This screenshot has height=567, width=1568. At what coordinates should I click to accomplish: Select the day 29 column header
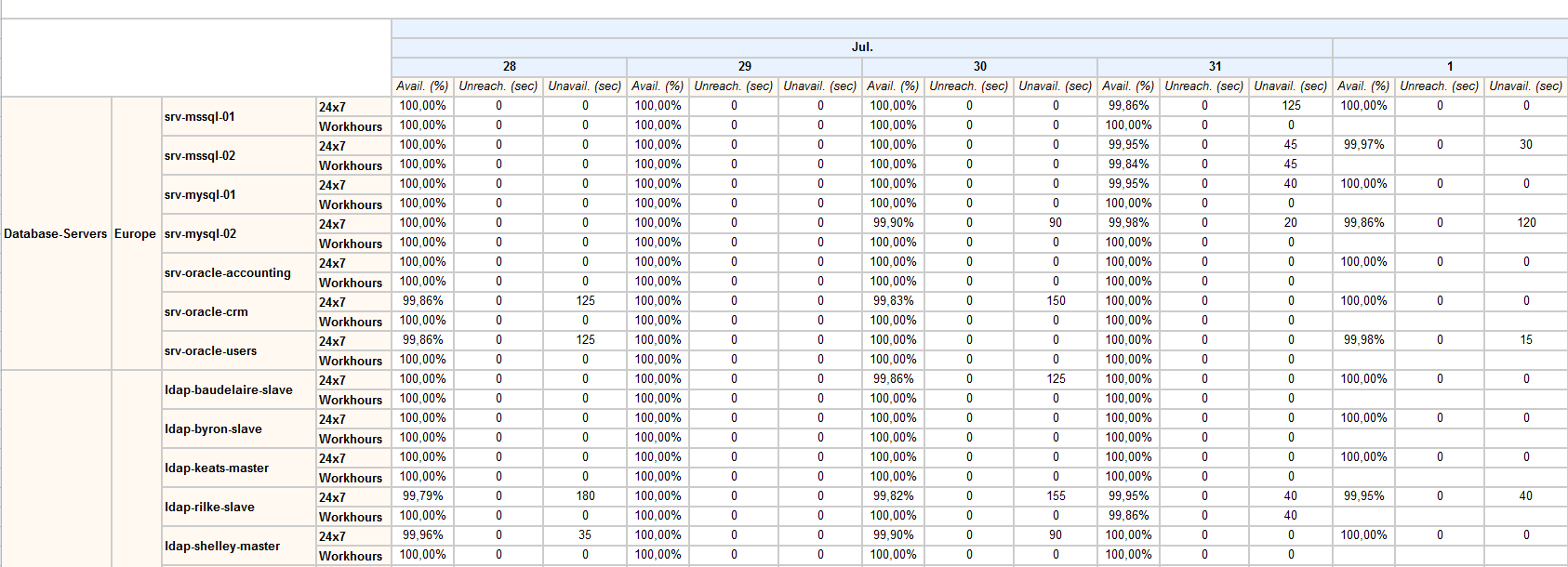tap(744, 67)
